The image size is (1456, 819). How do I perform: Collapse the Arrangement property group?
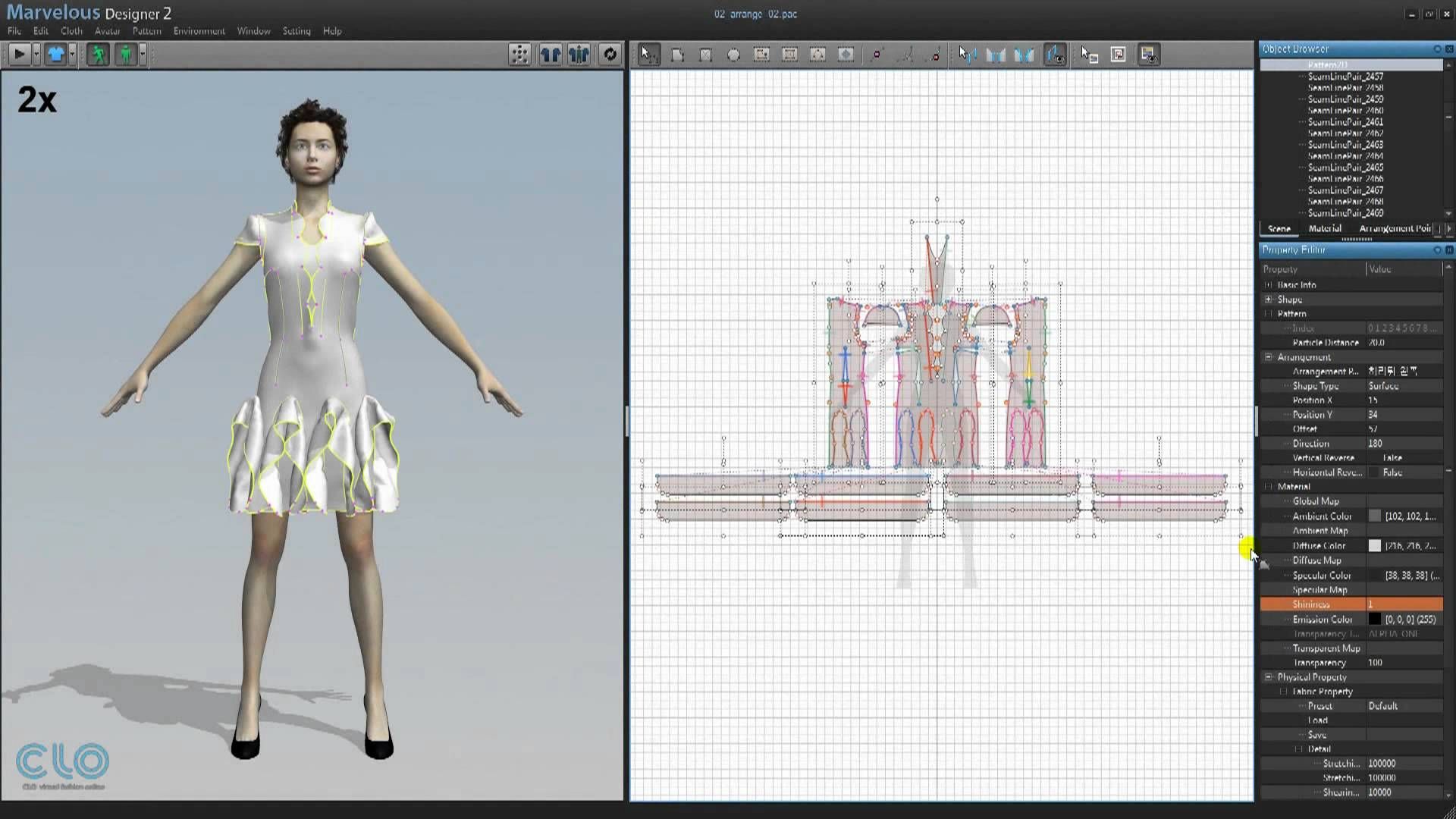point(1268,357)
